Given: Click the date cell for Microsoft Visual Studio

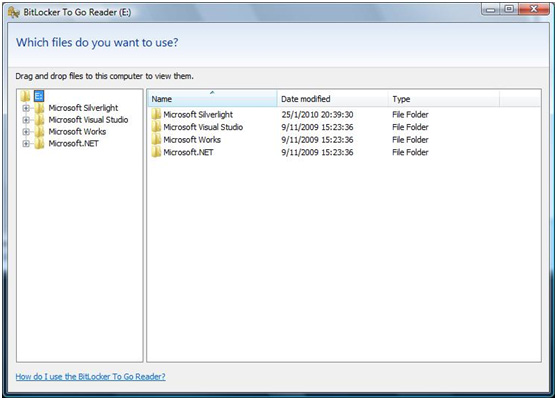Looking at the screenshot, I should (317, 127).
